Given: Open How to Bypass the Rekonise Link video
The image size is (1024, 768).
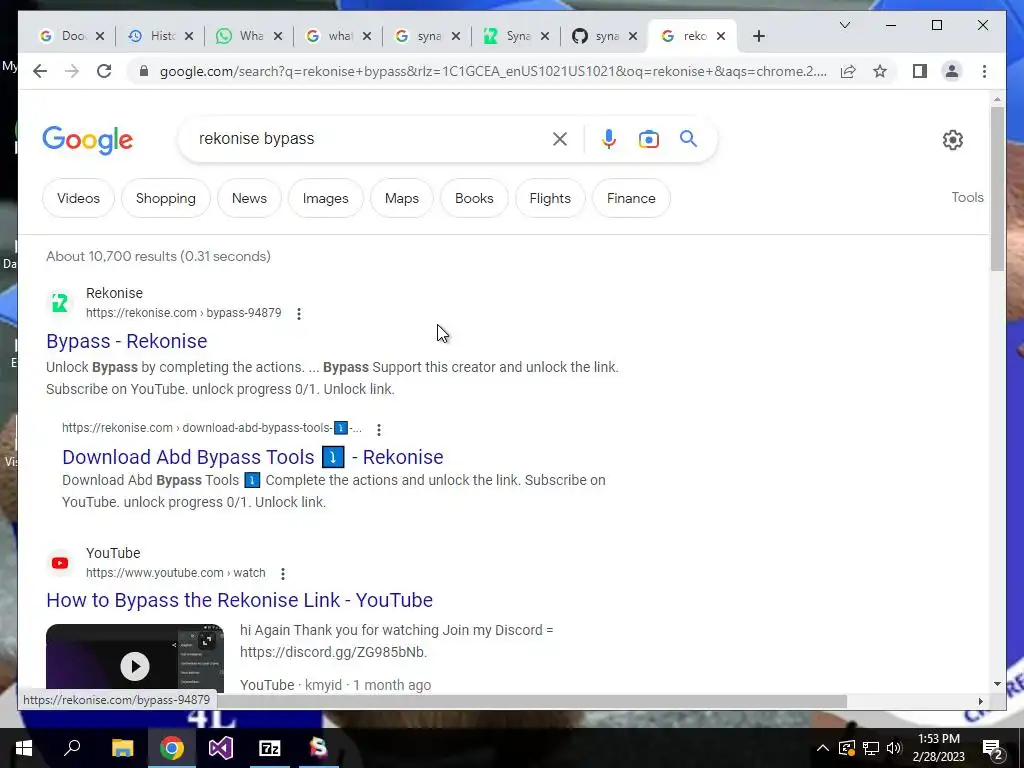Looking at the screenshot, I should [x=240, y=600].
